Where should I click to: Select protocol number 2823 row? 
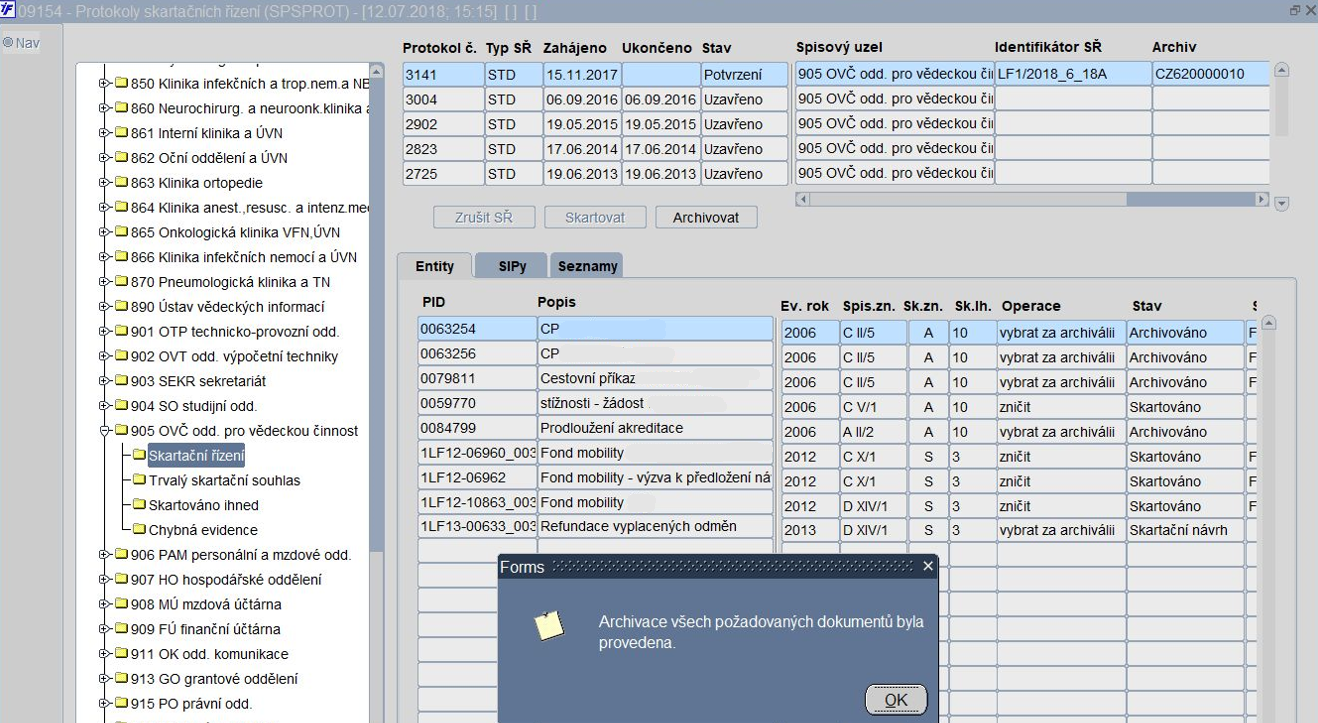click(443, 149)
